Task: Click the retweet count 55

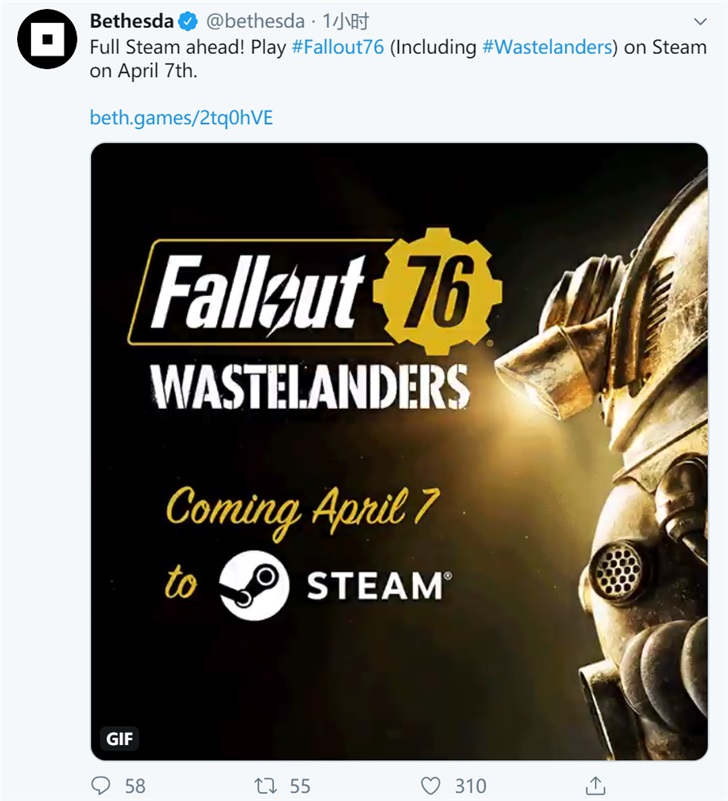Action: [299, 786]
